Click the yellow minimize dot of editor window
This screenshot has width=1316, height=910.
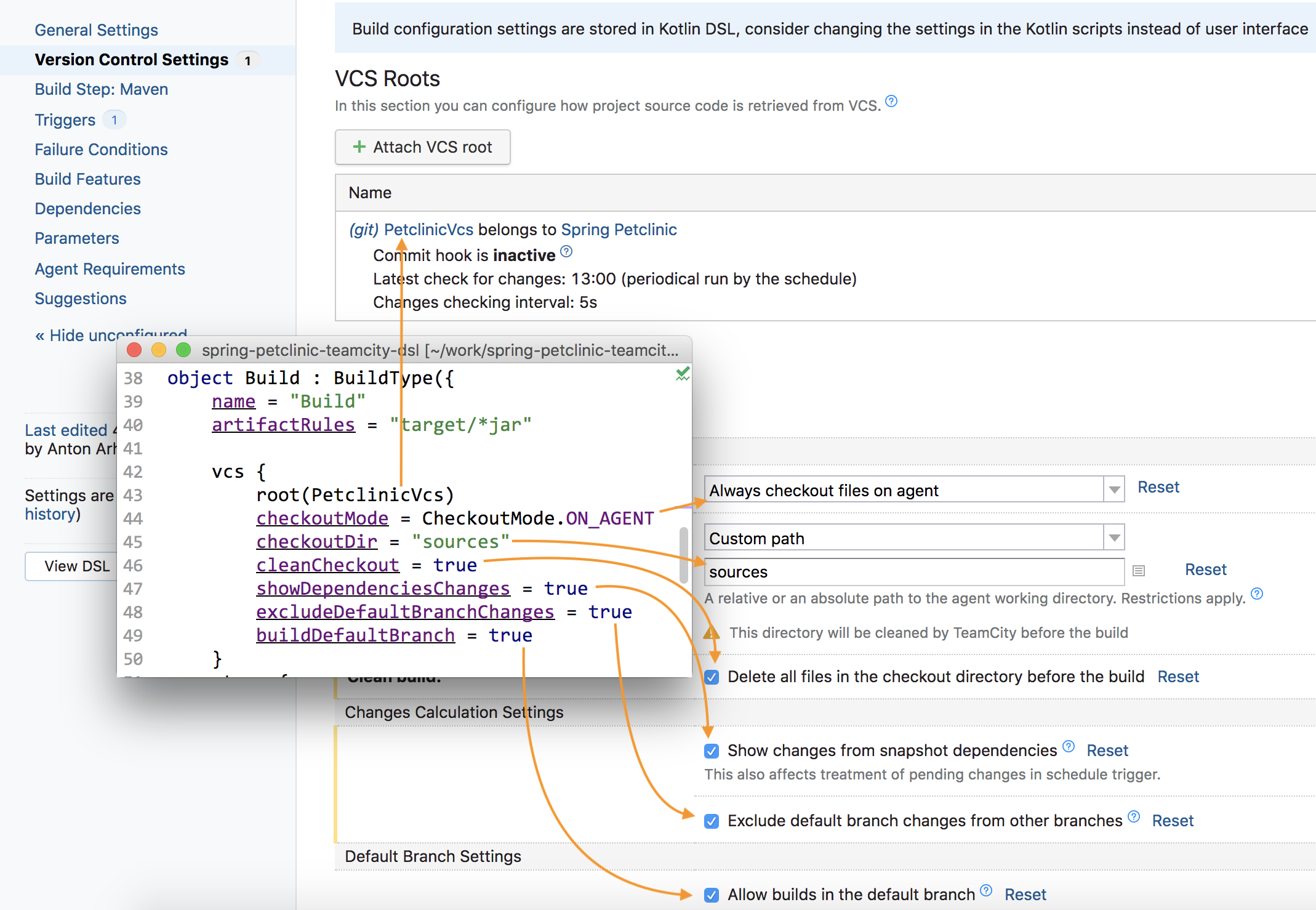coord(159,350)
